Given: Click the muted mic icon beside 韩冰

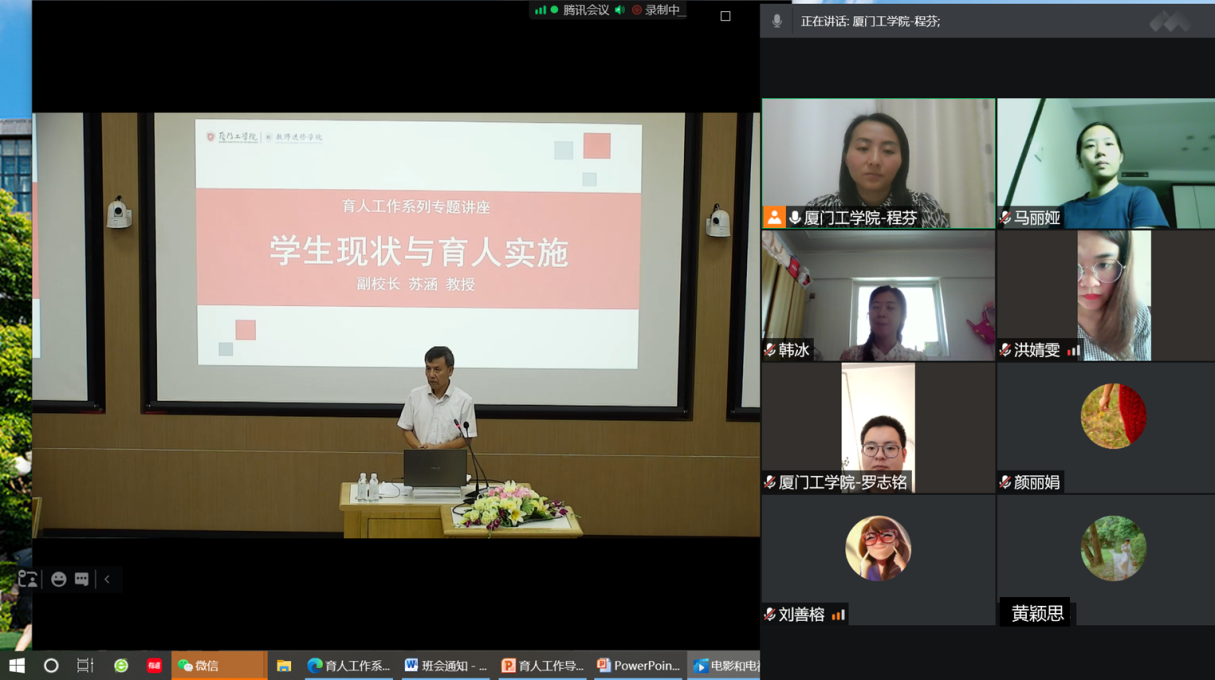Looking at the screenshot, I should point(770,350).
